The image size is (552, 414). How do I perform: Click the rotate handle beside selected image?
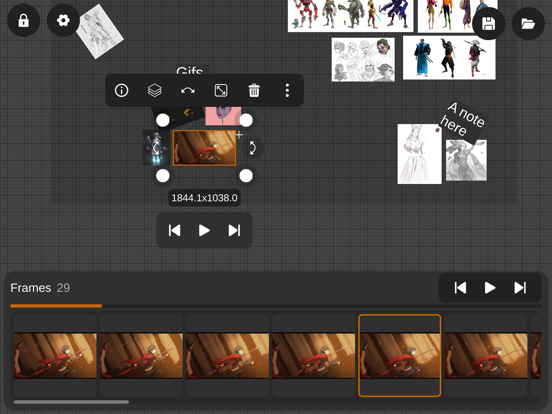(x=252, y=148)
